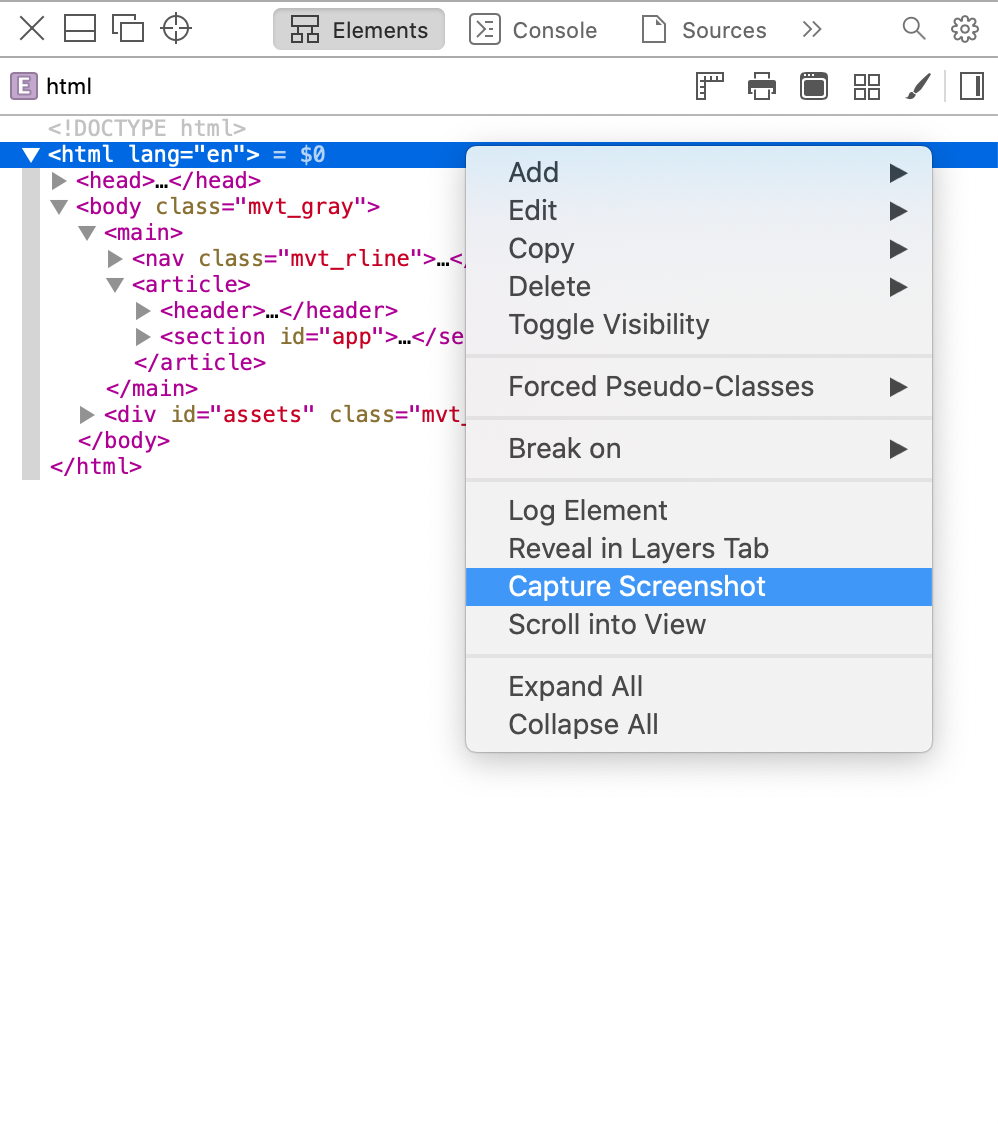Select the html breadcrumb label
998x1124 pixels.
click(69, 86)
